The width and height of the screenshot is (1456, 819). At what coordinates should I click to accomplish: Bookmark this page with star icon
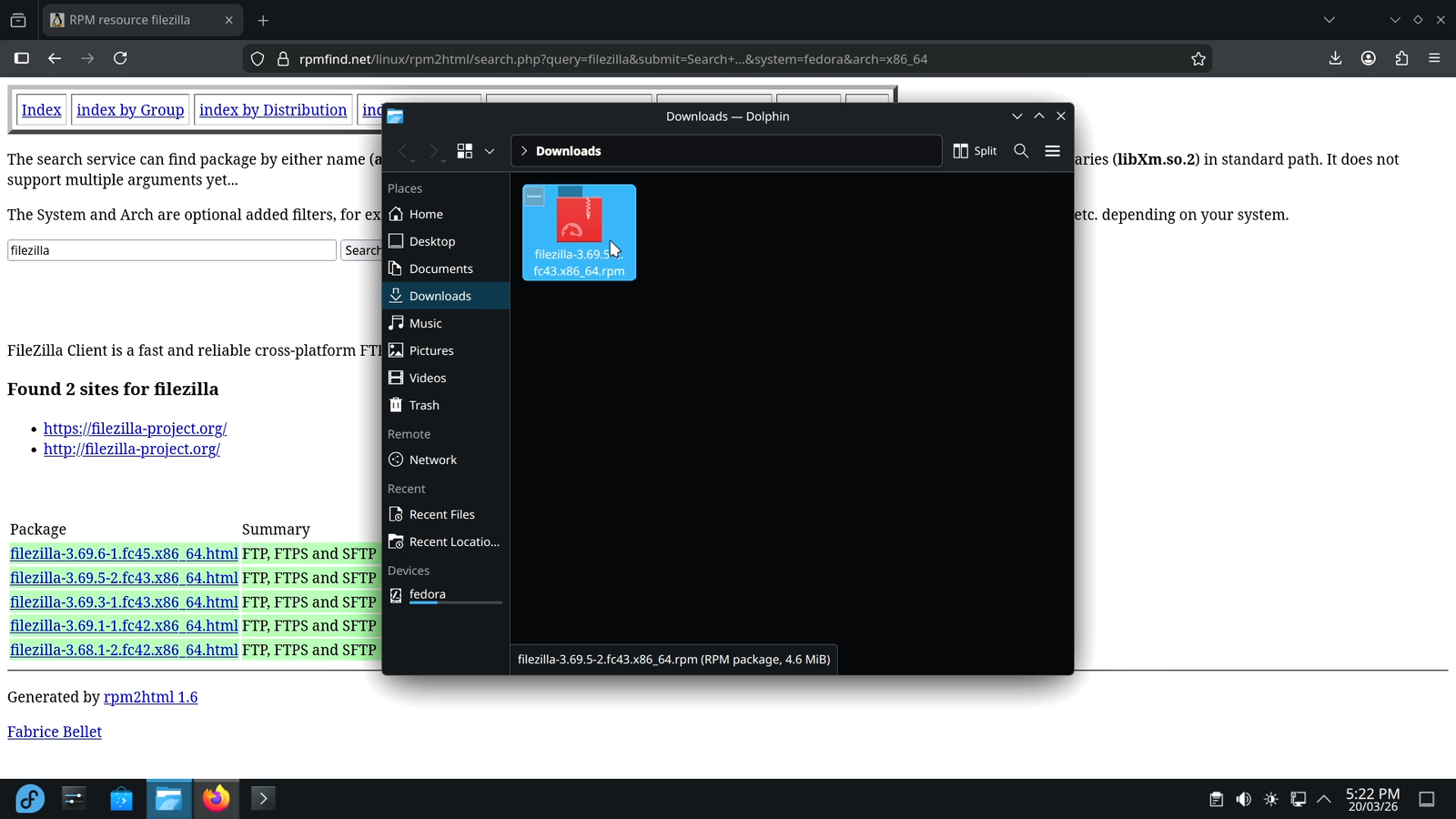tap(1198, 59)
